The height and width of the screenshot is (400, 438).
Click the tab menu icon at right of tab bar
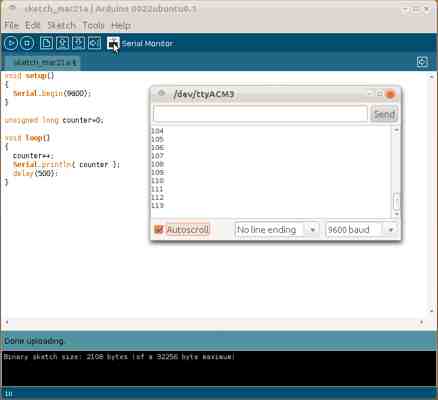(422, 62)
